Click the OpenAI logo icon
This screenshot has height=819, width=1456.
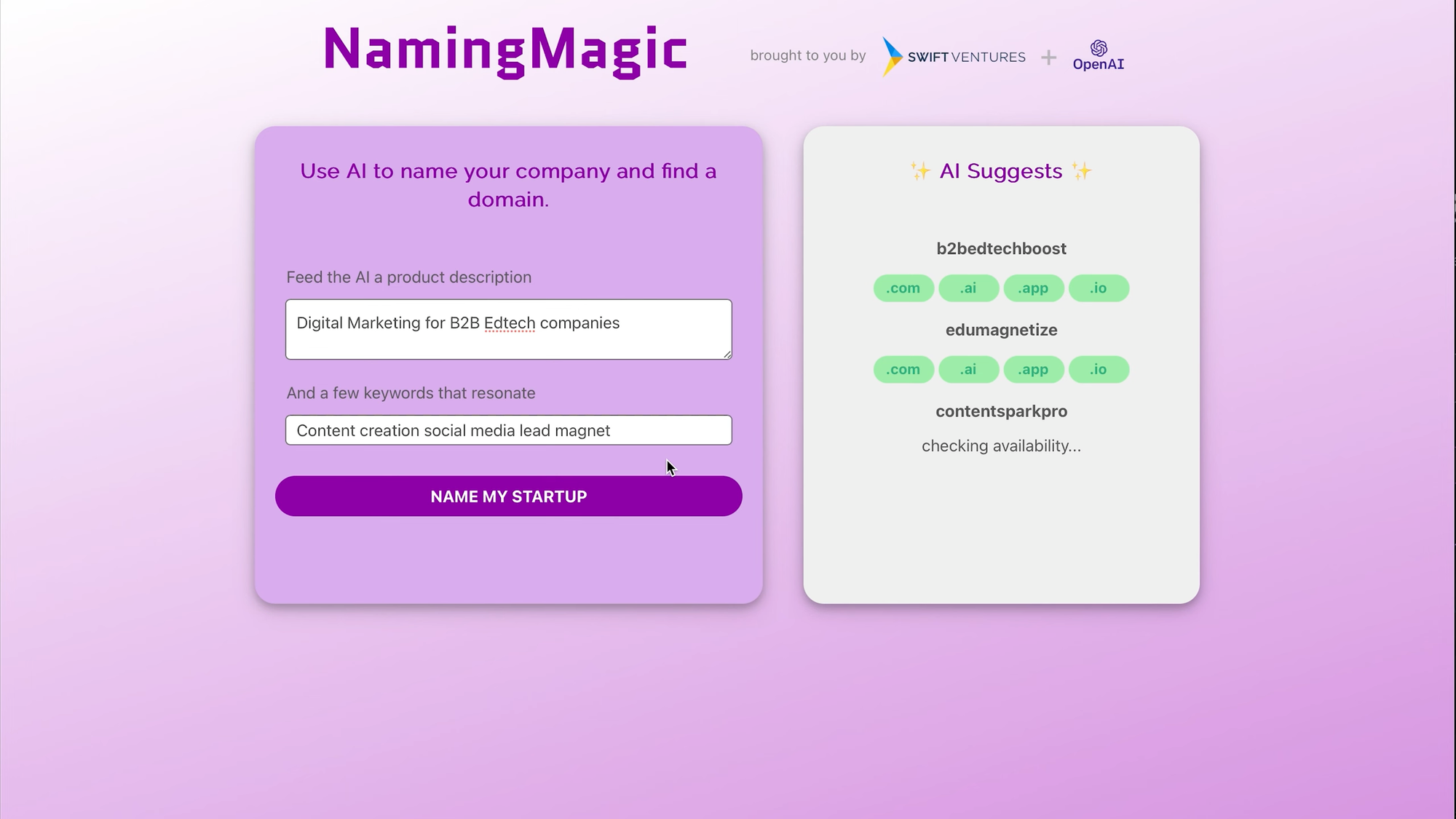[x=1099, y=48]
